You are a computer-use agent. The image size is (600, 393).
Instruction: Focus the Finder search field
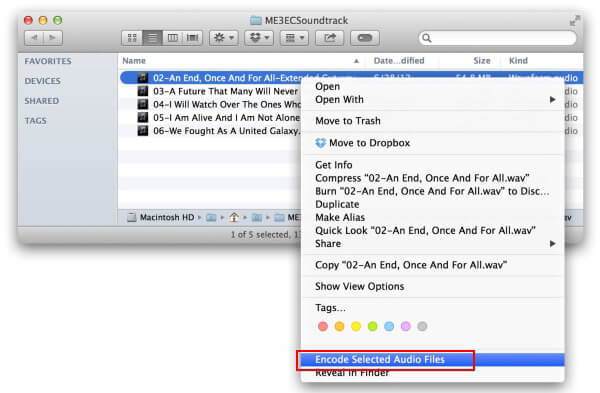click(x=497, y=38)
